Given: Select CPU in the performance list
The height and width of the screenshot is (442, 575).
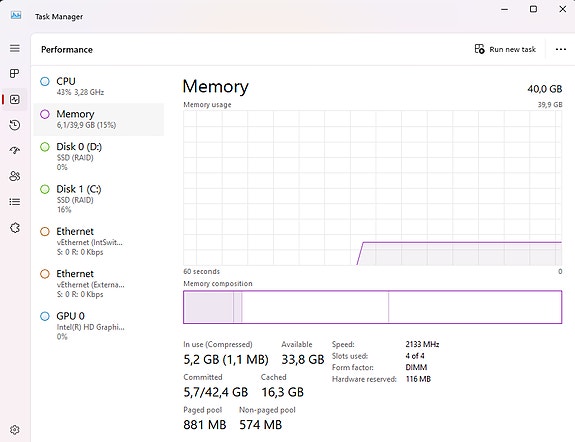Looking at the screenshot, I should coord(98,87).
